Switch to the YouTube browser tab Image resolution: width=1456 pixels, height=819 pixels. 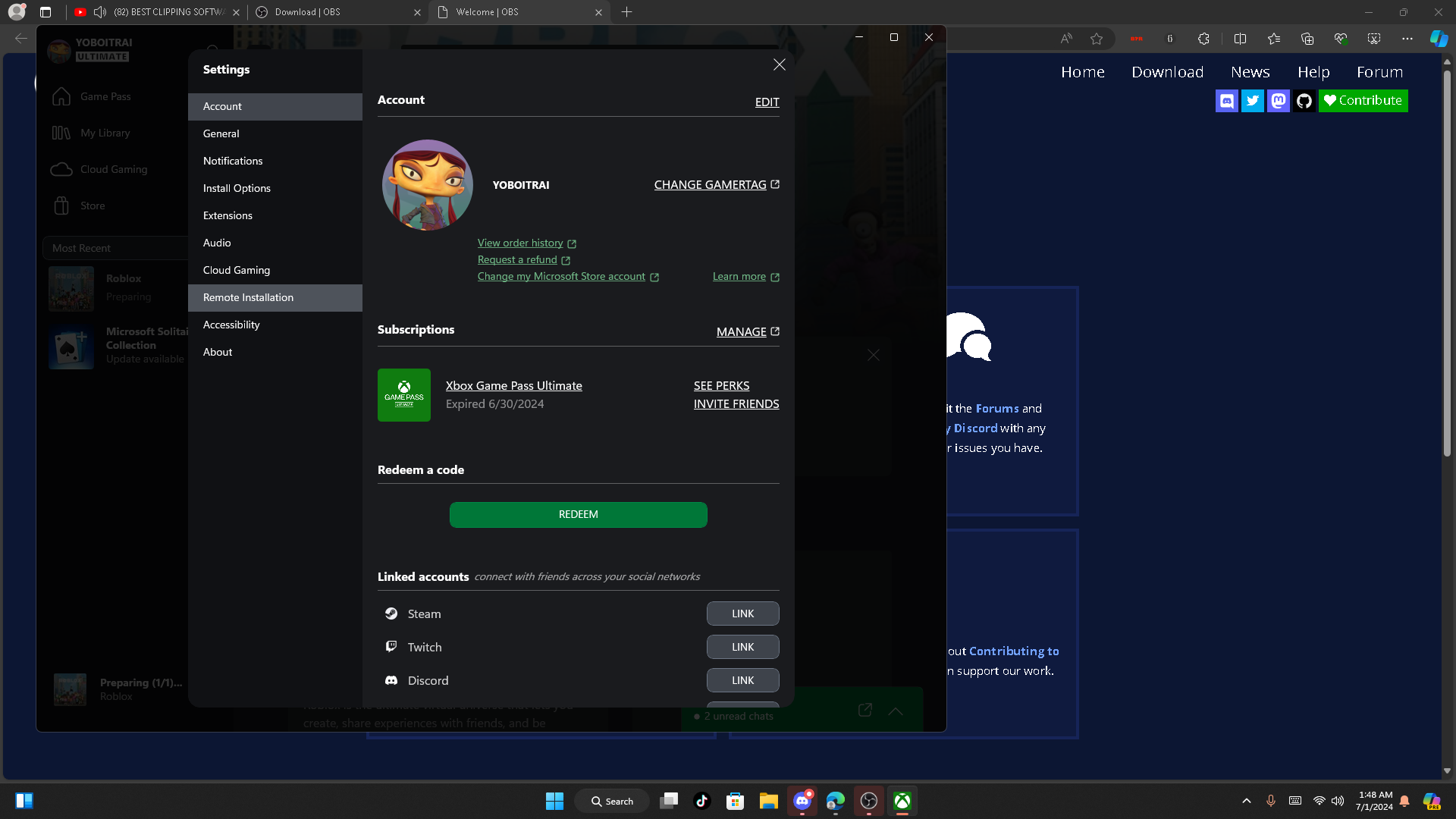click(x=158, y=12)
